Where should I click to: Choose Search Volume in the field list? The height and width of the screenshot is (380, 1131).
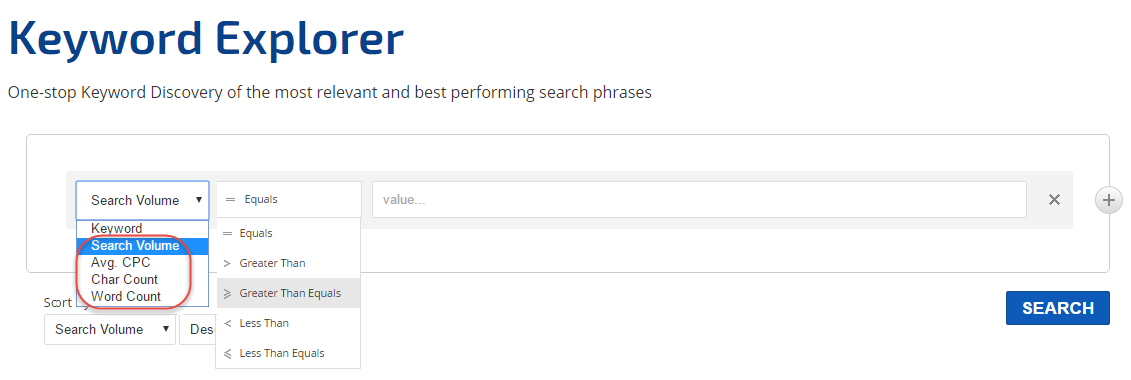click(142, 246)
